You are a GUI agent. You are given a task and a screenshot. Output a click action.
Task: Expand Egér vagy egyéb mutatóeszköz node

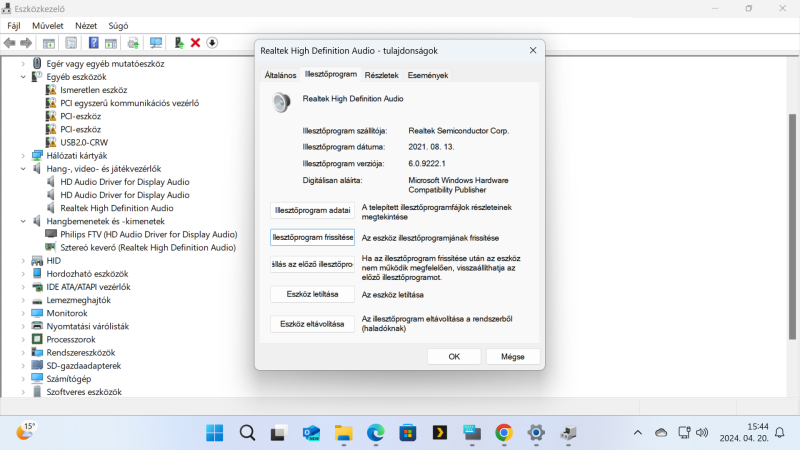[23, 64]
